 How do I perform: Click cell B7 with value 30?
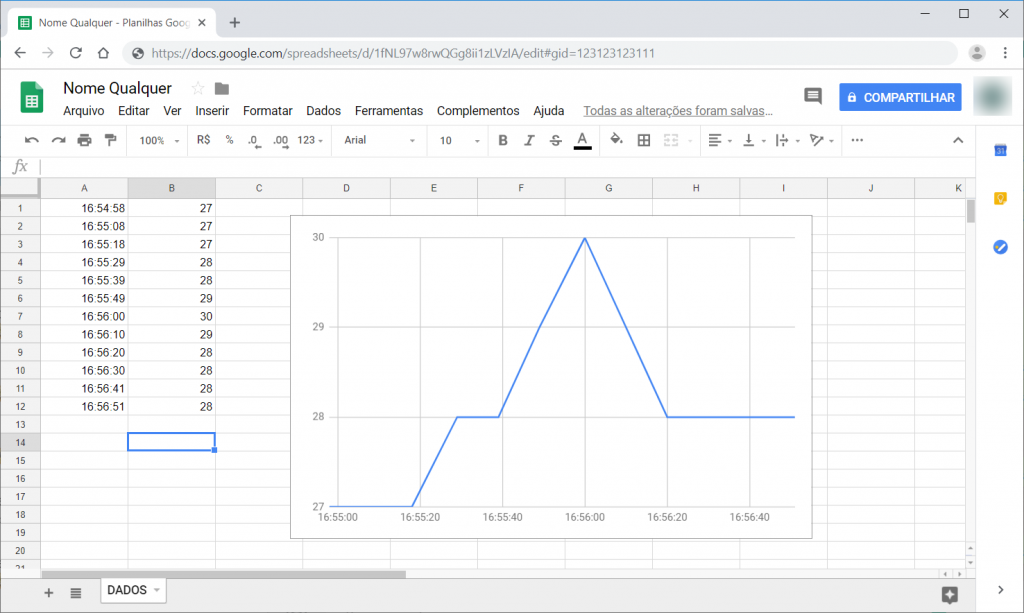172,316
